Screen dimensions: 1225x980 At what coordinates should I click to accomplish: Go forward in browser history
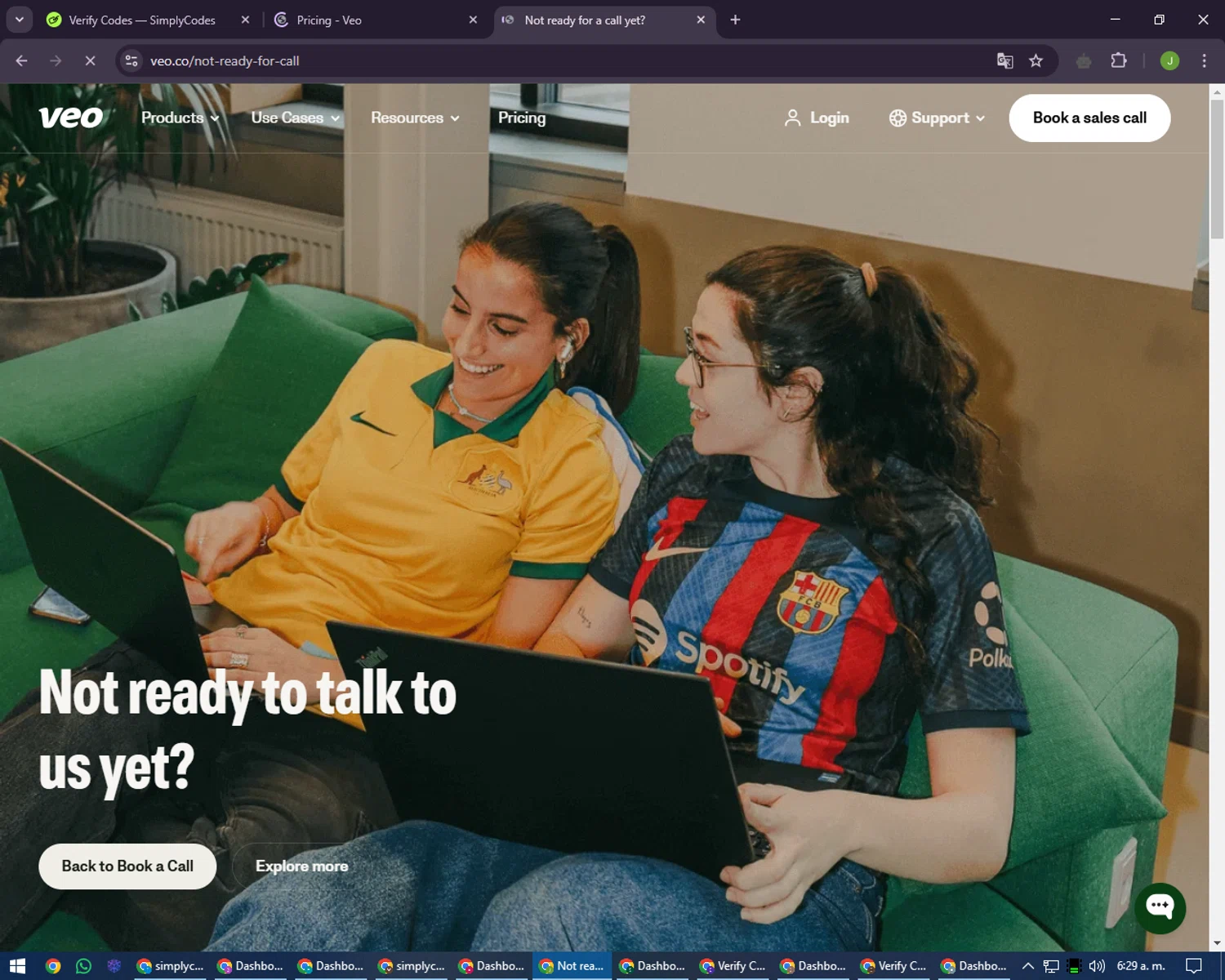click(56, 60)
